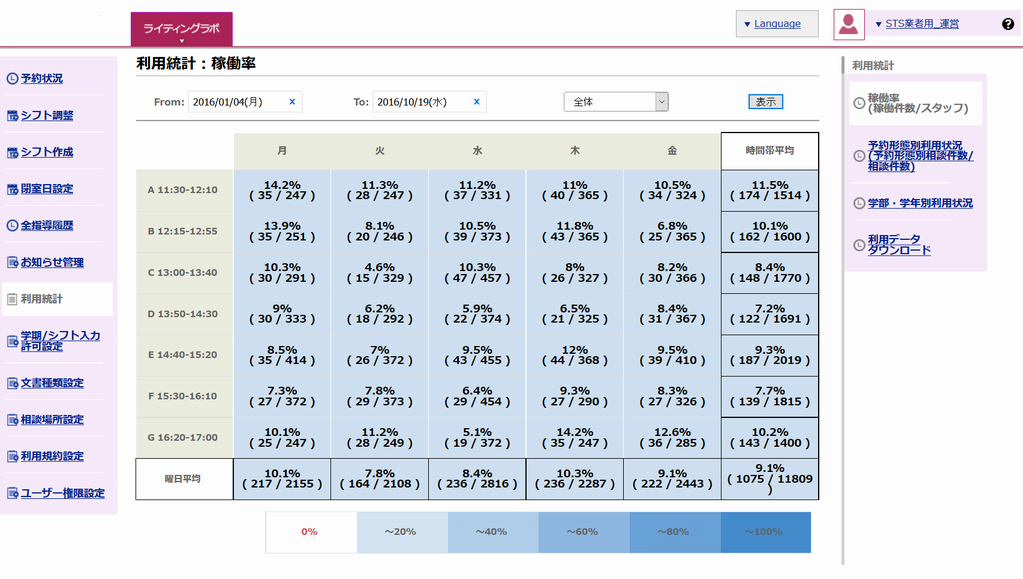This screenshot has width=1023, height=579.
Task: Select 全指導履歴 from the left menu
Action: [47, 226]
